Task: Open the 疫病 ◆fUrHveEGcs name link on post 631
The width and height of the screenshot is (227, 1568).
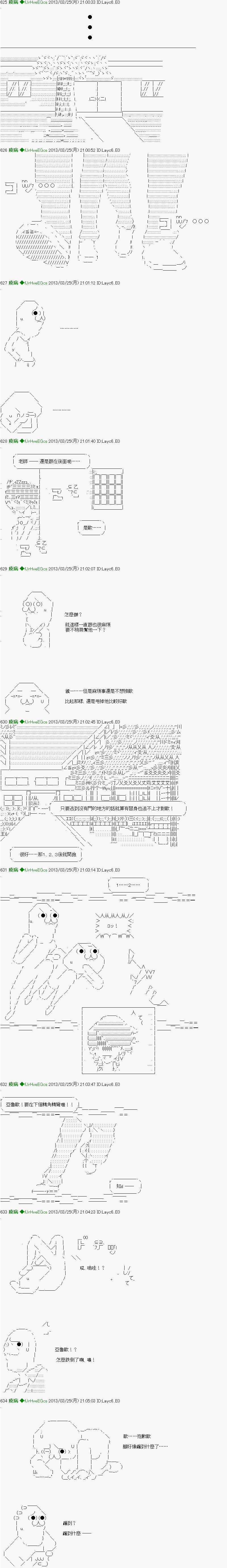Action: coord(28,870)
